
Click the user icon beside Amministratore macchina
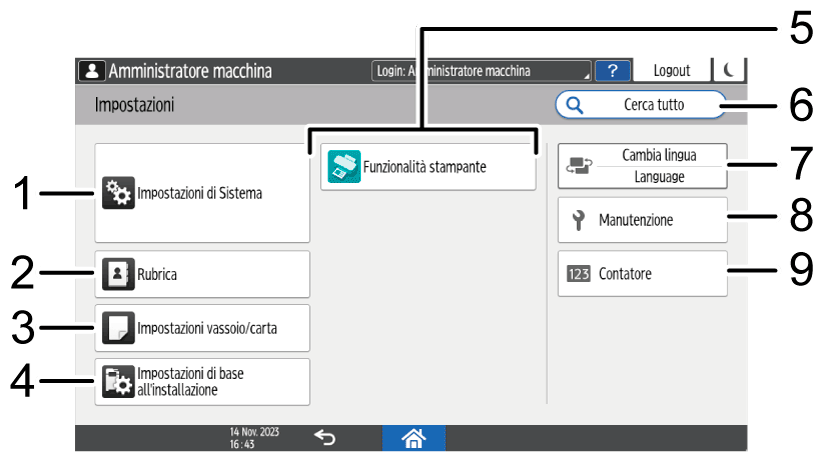click(92, 71)
